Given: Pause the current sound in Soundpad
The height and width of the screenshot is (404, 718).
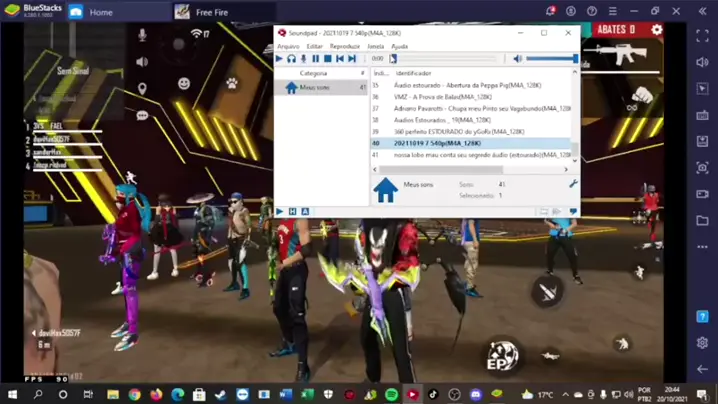Looking at the screenshot, I should 315,59.
